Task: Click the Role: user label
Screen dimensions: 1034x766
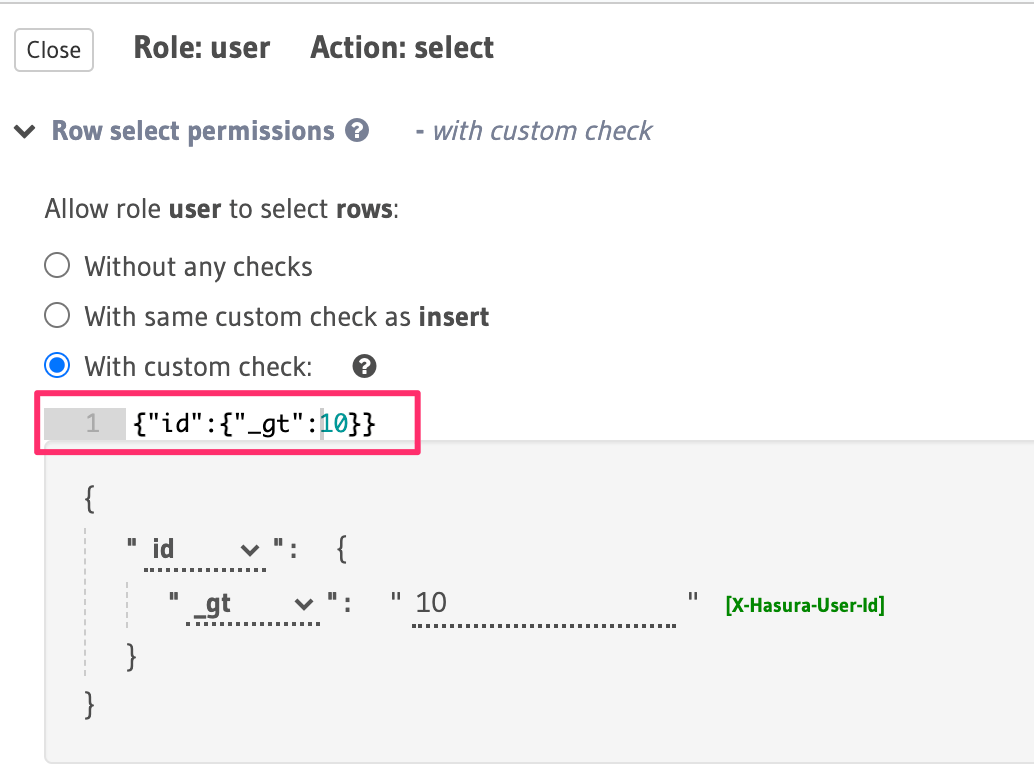Action: [202, 48]
